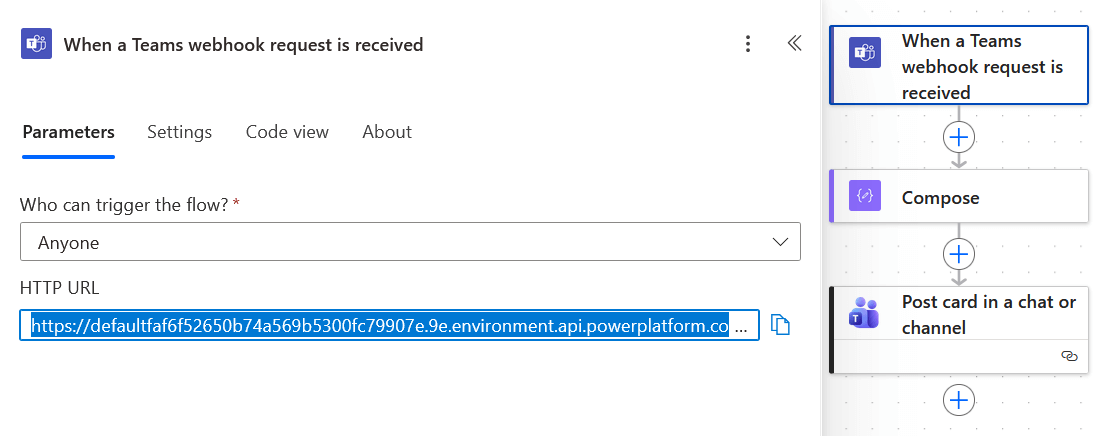Add a step after the webhook trigger
Screen dimensions: 1096x436
(959, 136)
